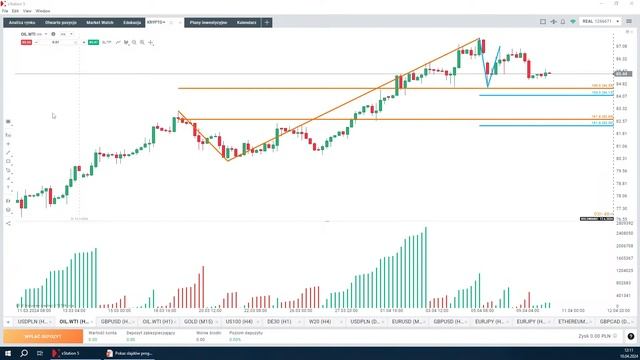The image size is (640, 360).
Task: Select the cross marker tool in left sidebar
Action: coord(8,144)
